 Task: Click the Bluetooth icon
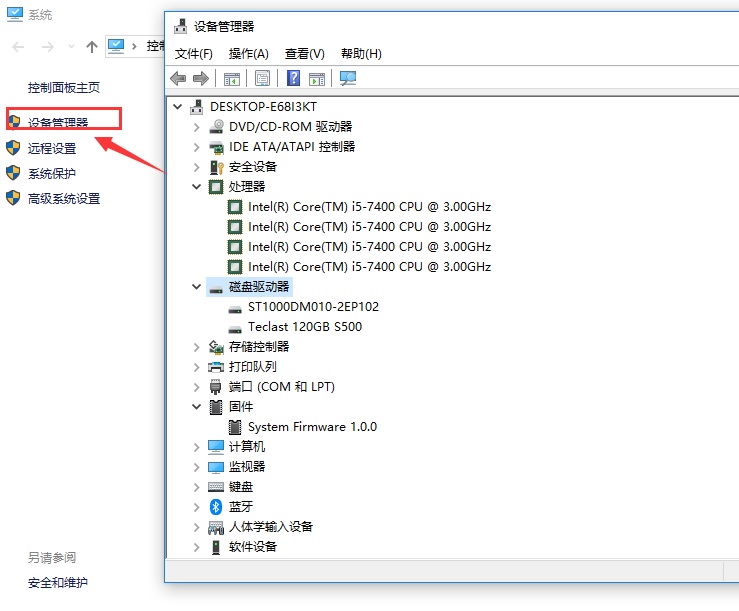tap(216, 507)
